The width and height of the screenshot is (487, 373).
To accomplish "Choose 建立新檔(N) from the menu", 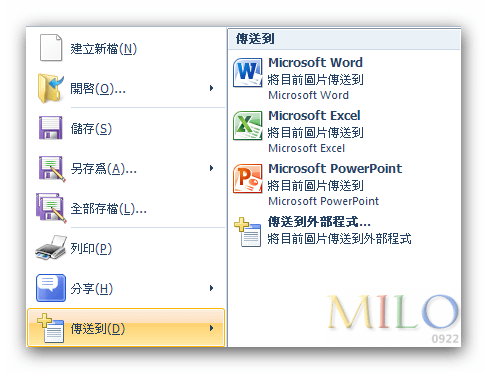I will pos(126,48).
